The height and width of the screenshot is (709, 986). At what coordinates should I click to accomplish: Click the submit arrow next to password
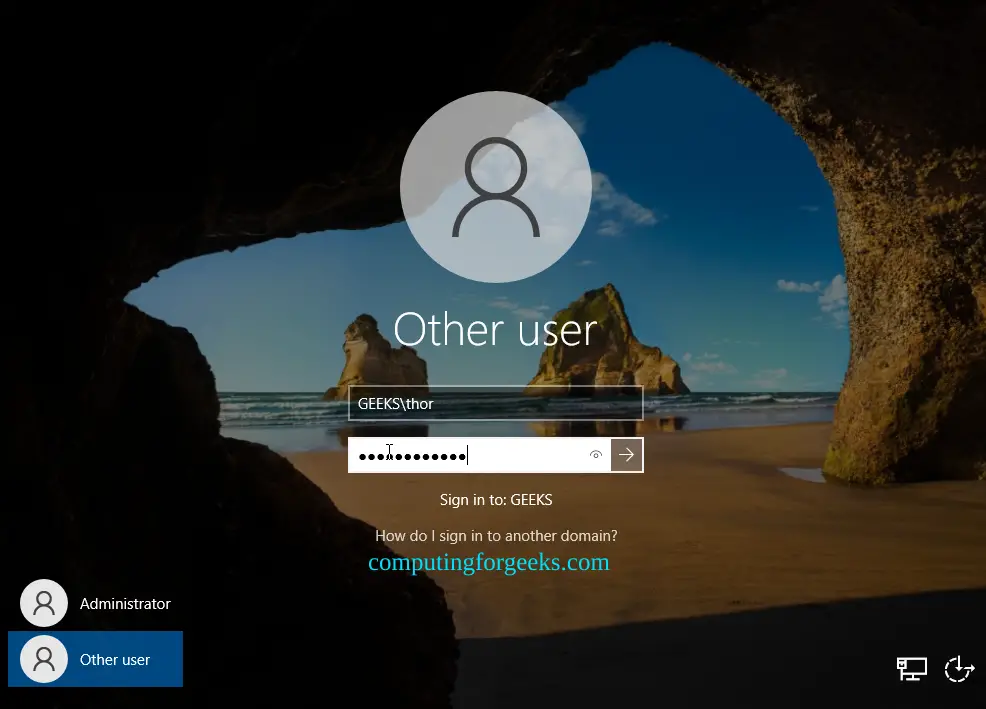[626, 454]
